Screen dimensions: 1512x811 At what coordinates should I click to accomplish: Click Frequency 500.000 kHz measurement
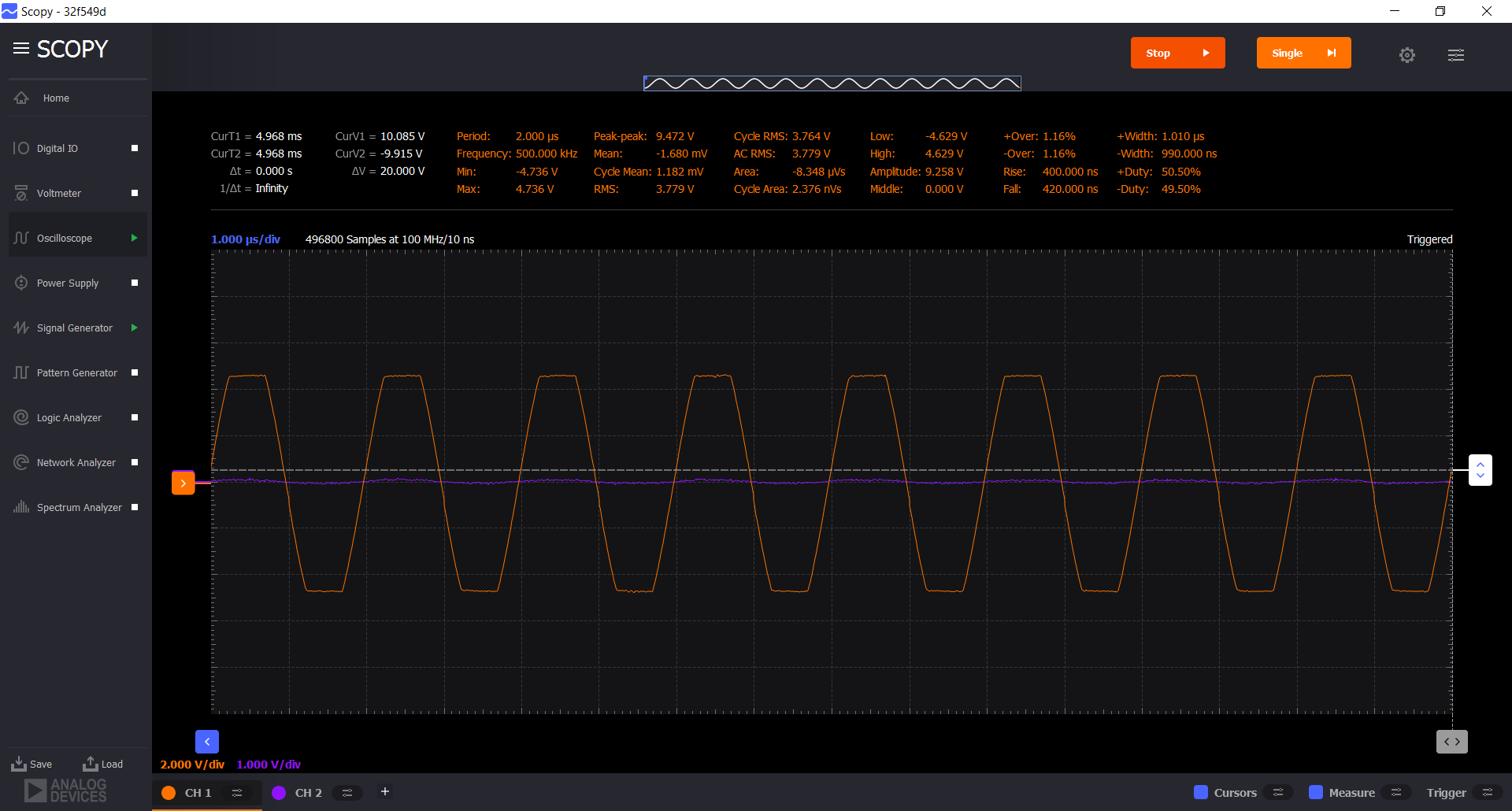click(x=517, y=154)
